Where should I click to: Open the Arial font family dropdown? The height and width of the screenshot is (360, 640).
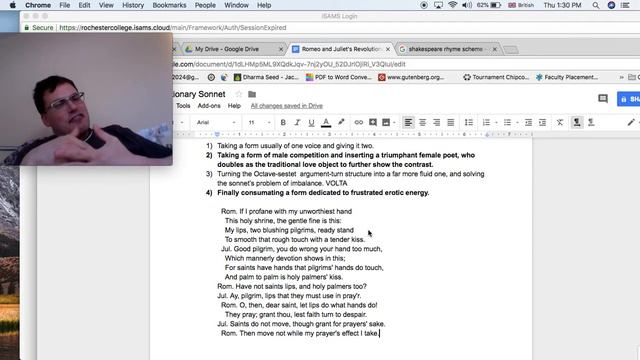click(x=216, y=122)
